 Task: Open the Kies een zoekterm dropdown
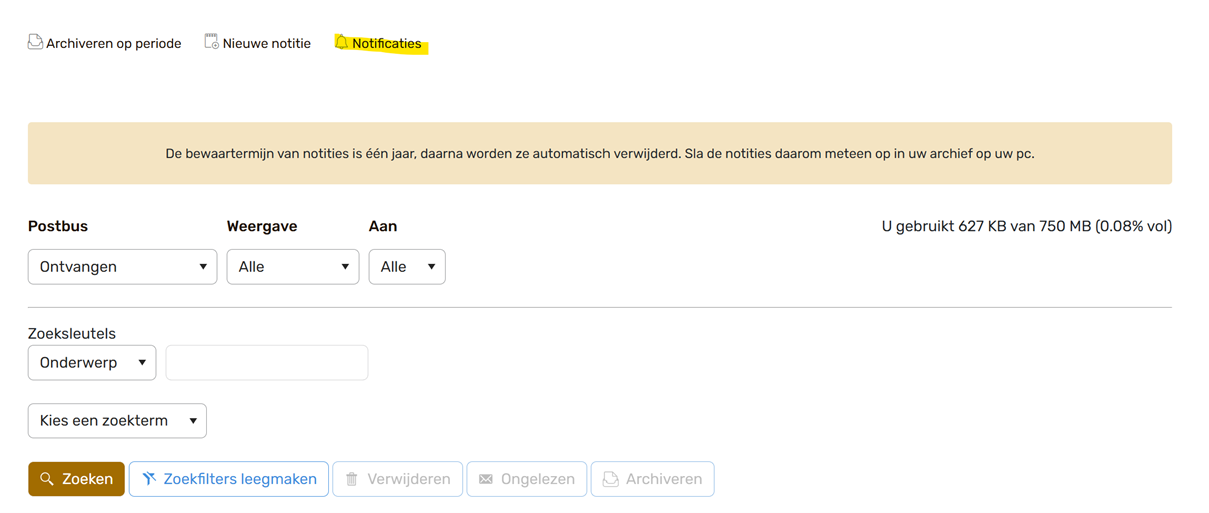tap(117, 421)
